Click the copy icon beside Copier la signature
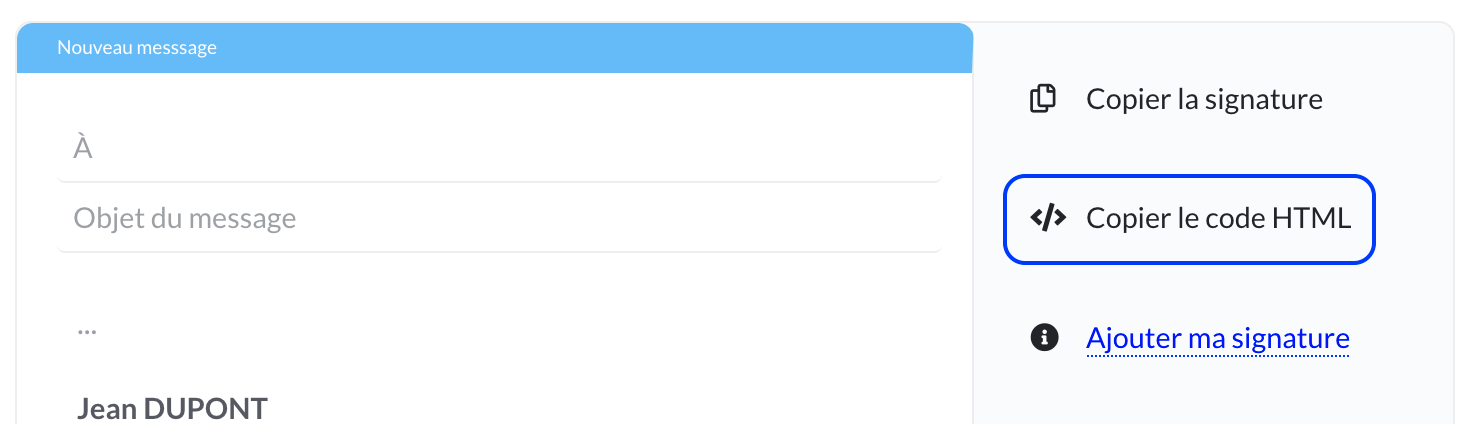This screenshot has height=424, width=1482. (x=1043, y=99)
